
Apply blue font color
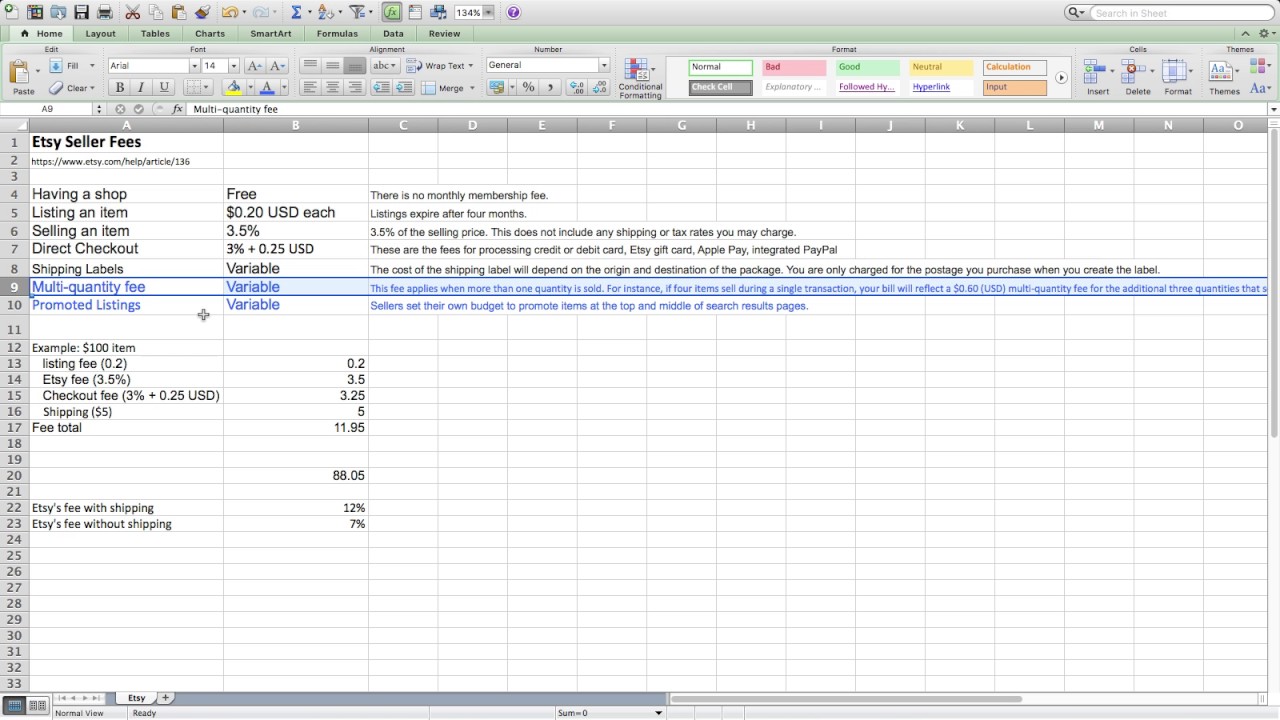(266, 88)
